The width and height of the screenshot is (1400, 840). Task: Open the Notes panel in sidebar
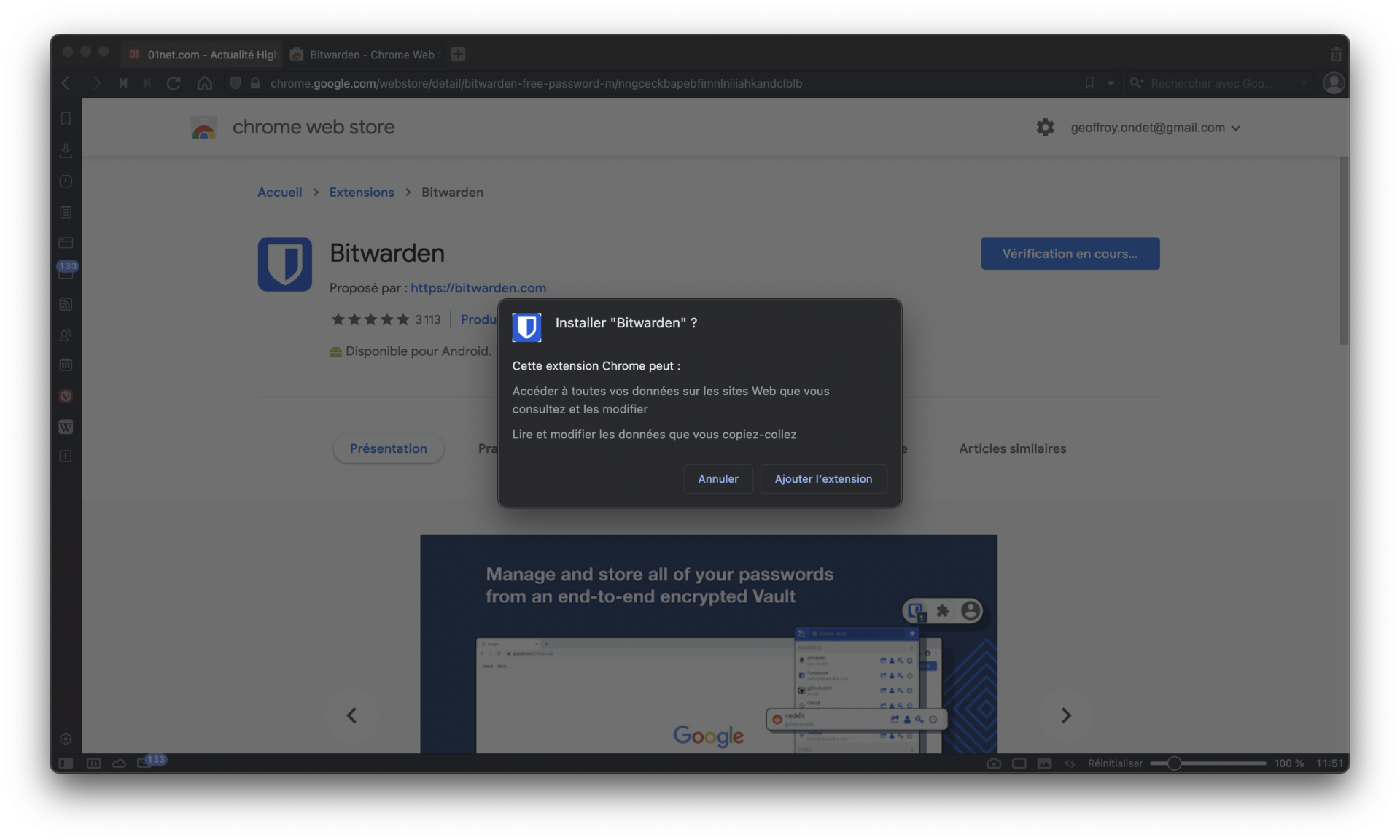click(66, 212)
